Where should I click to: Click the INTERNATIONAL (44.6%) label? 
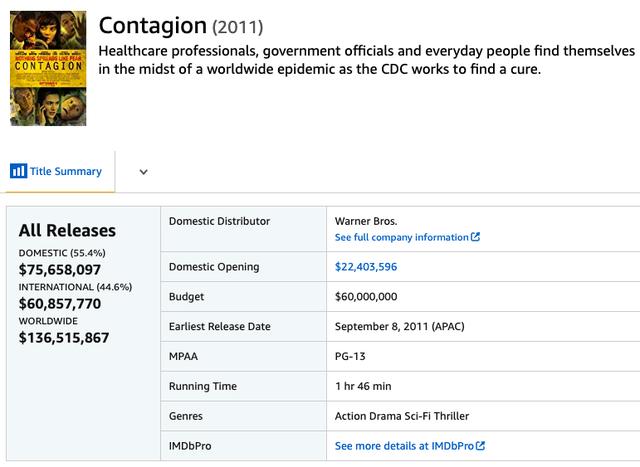pyautogui.click(x=76, y=287)
